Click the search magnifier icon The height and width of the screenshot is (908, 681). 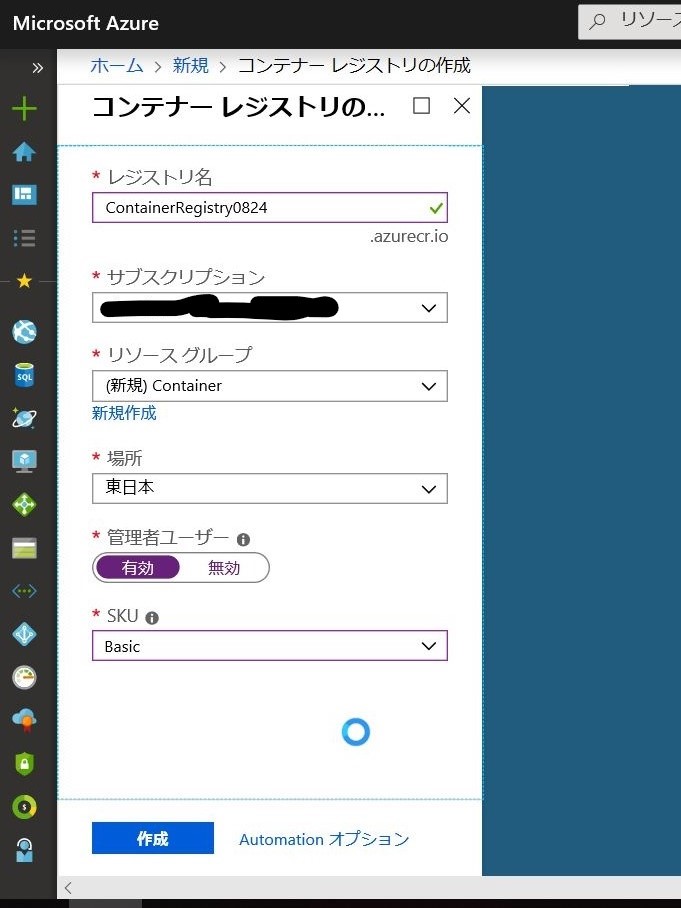coord(597,21)
